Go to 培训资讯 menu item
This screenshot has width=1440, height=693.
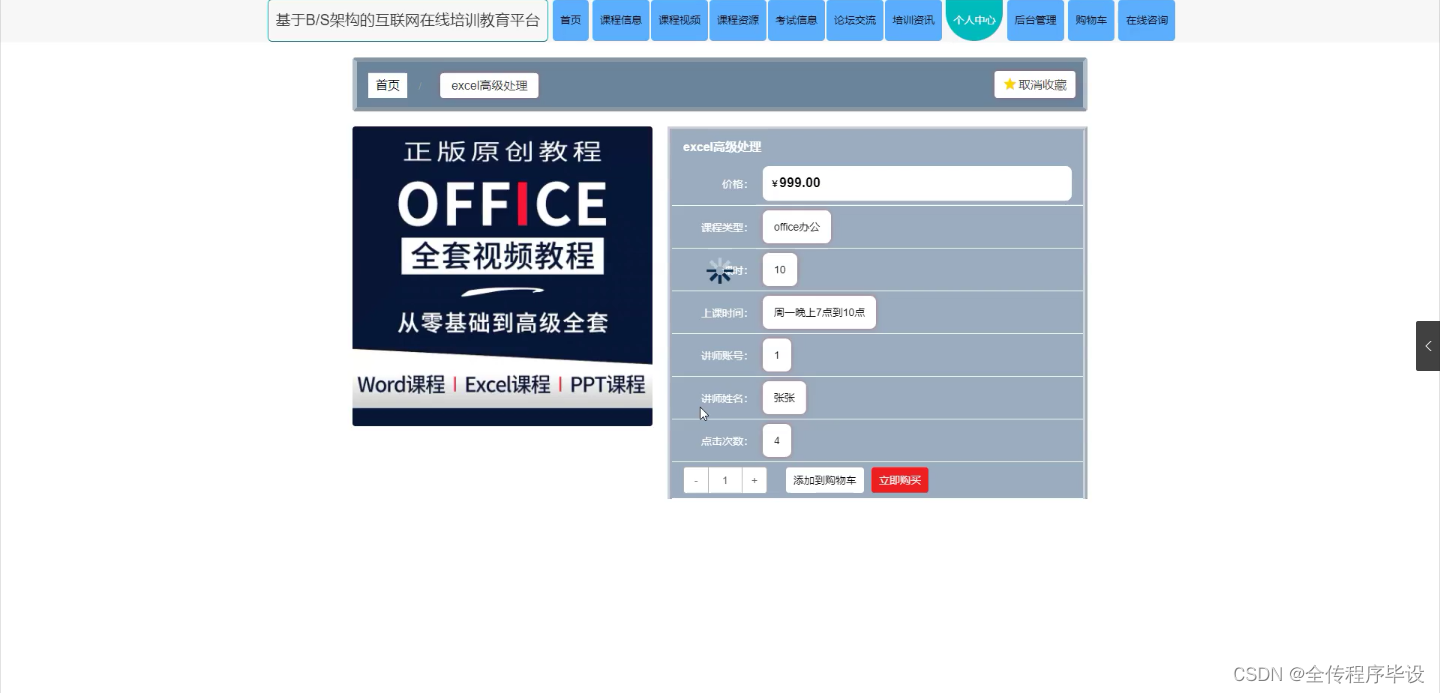tap(913, 20)
